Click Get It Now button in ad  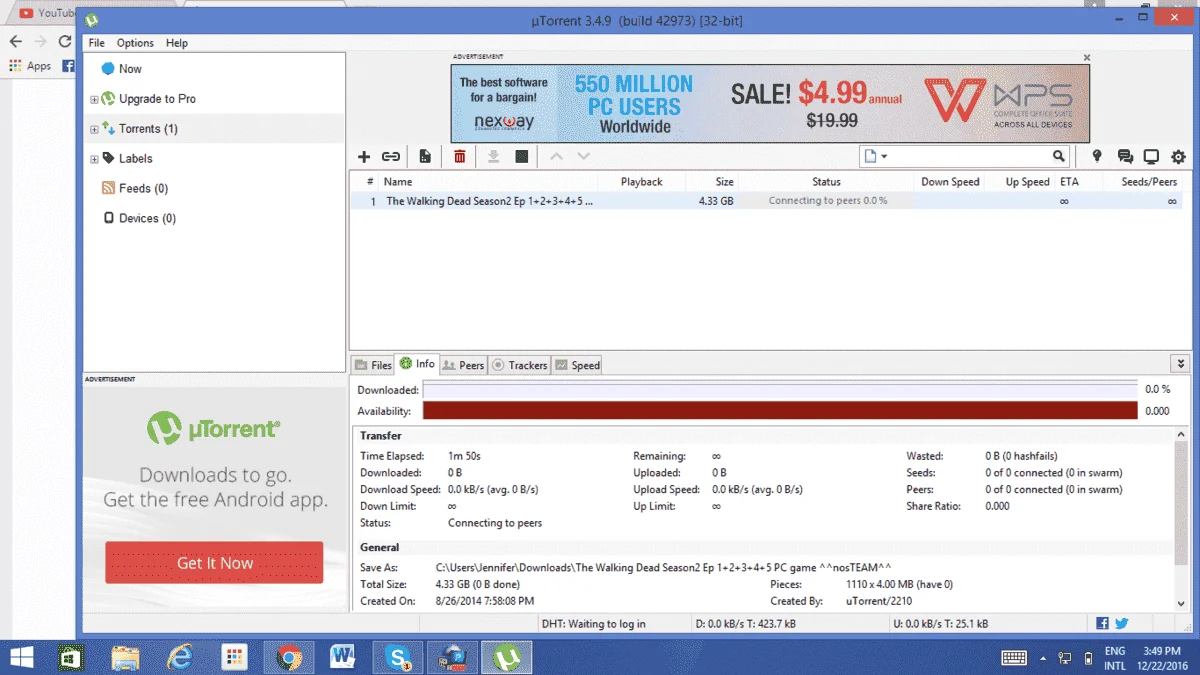click(x=214, y=563)
